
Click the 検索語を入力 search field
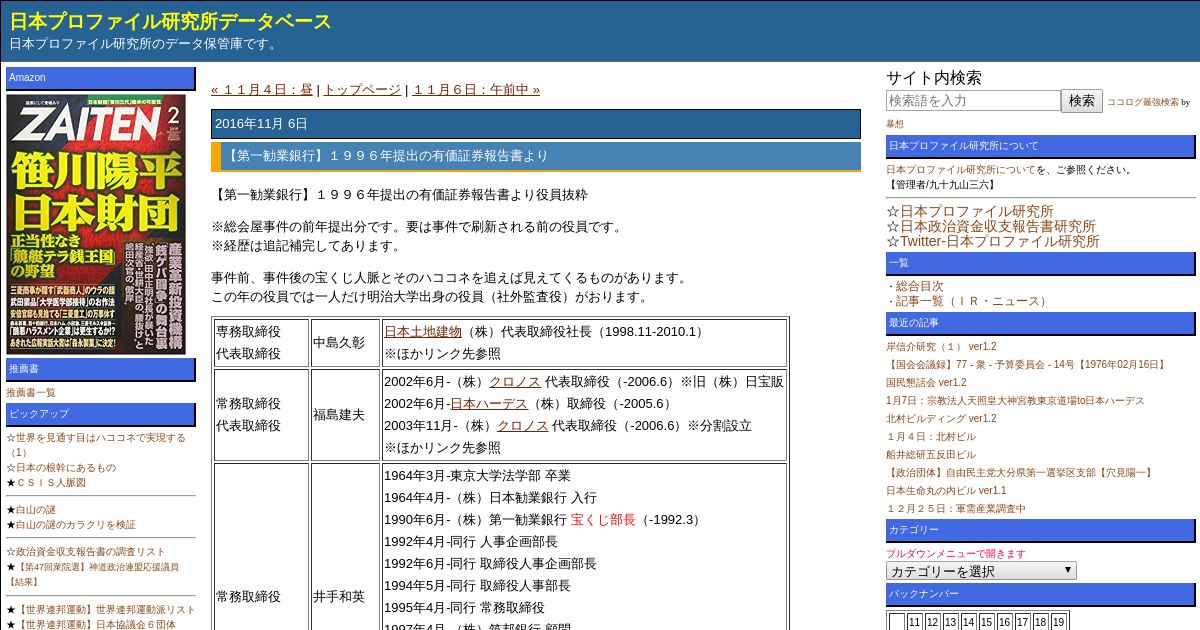[973, 101]
